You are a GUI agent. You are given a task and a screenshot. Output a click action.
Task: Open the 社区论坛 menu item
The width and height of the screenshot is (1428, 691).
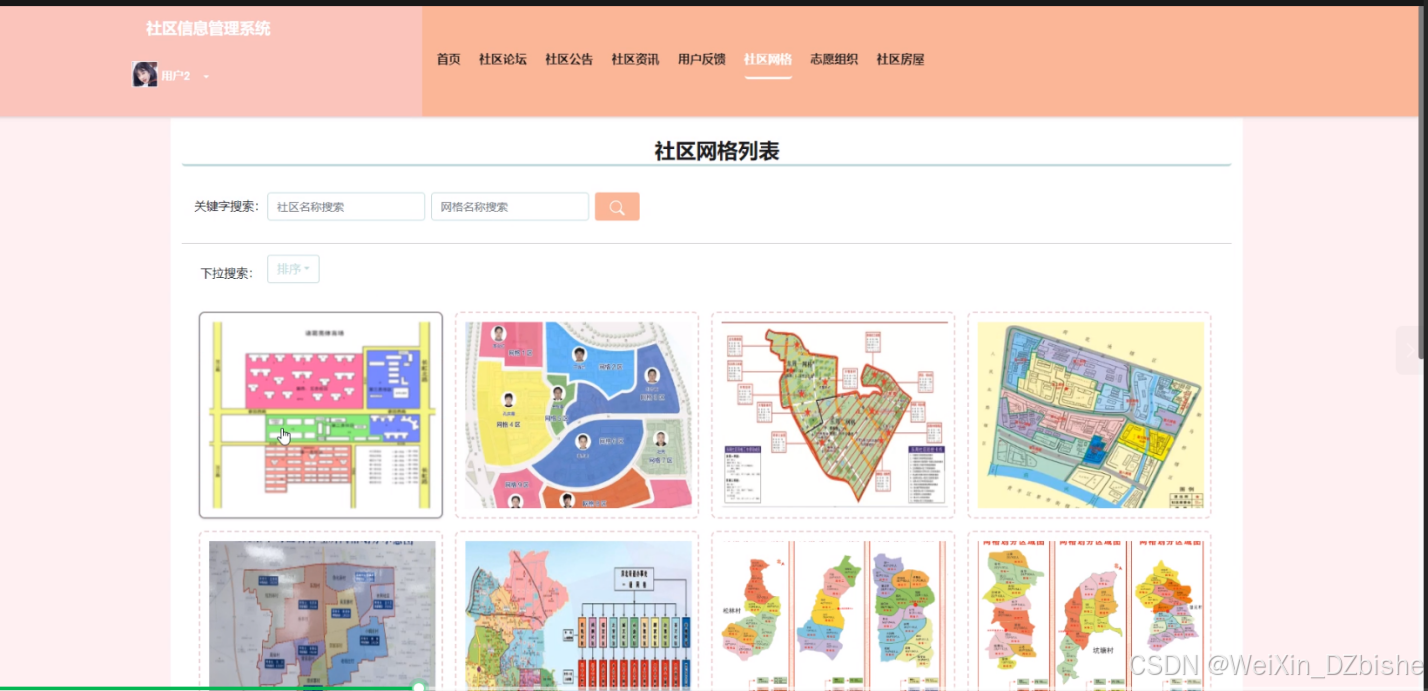point(502,59)
